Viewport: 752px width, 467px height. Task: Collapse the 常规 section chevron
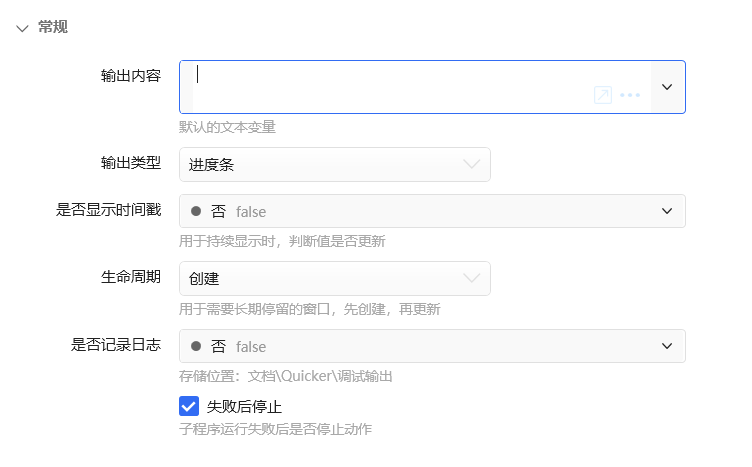click(22, 28)
